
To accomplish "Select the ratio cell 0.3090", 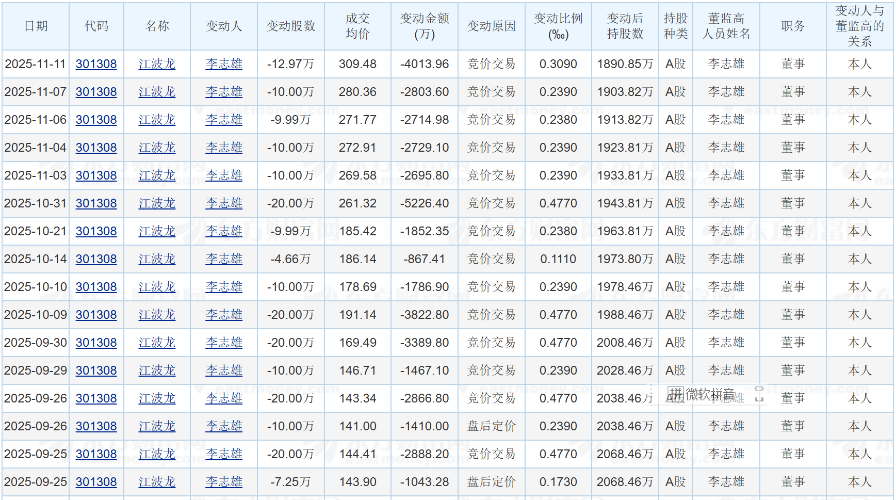I will pos(558,64).
